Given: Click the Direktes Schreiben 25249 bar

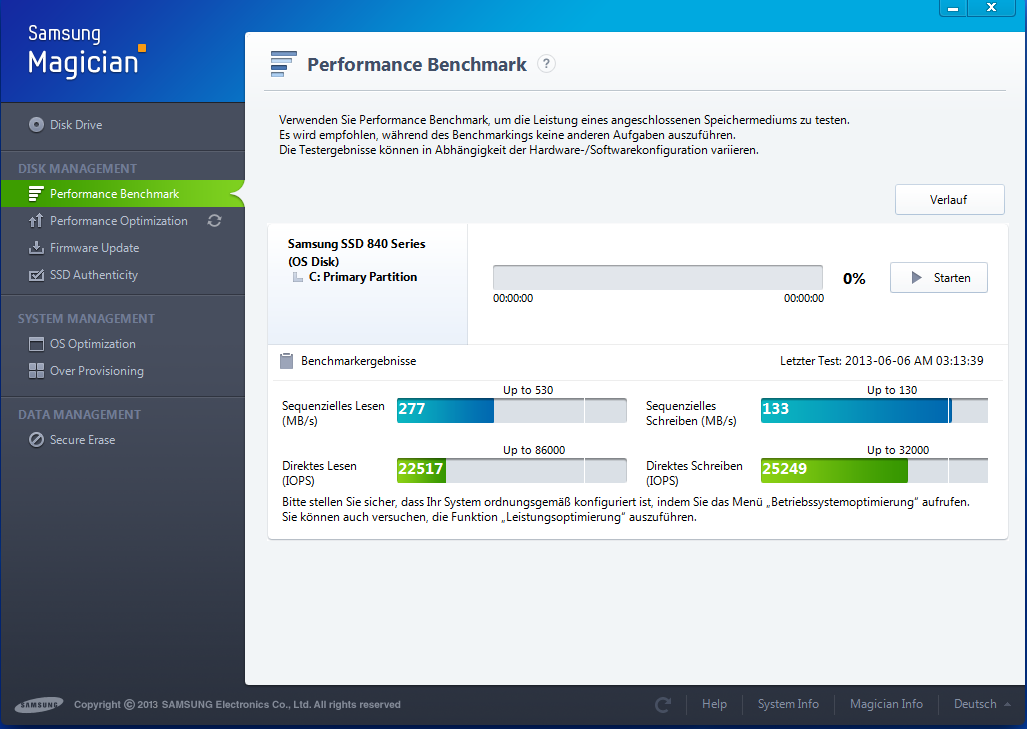Looking at the screenshot, I should click(874, 470).
